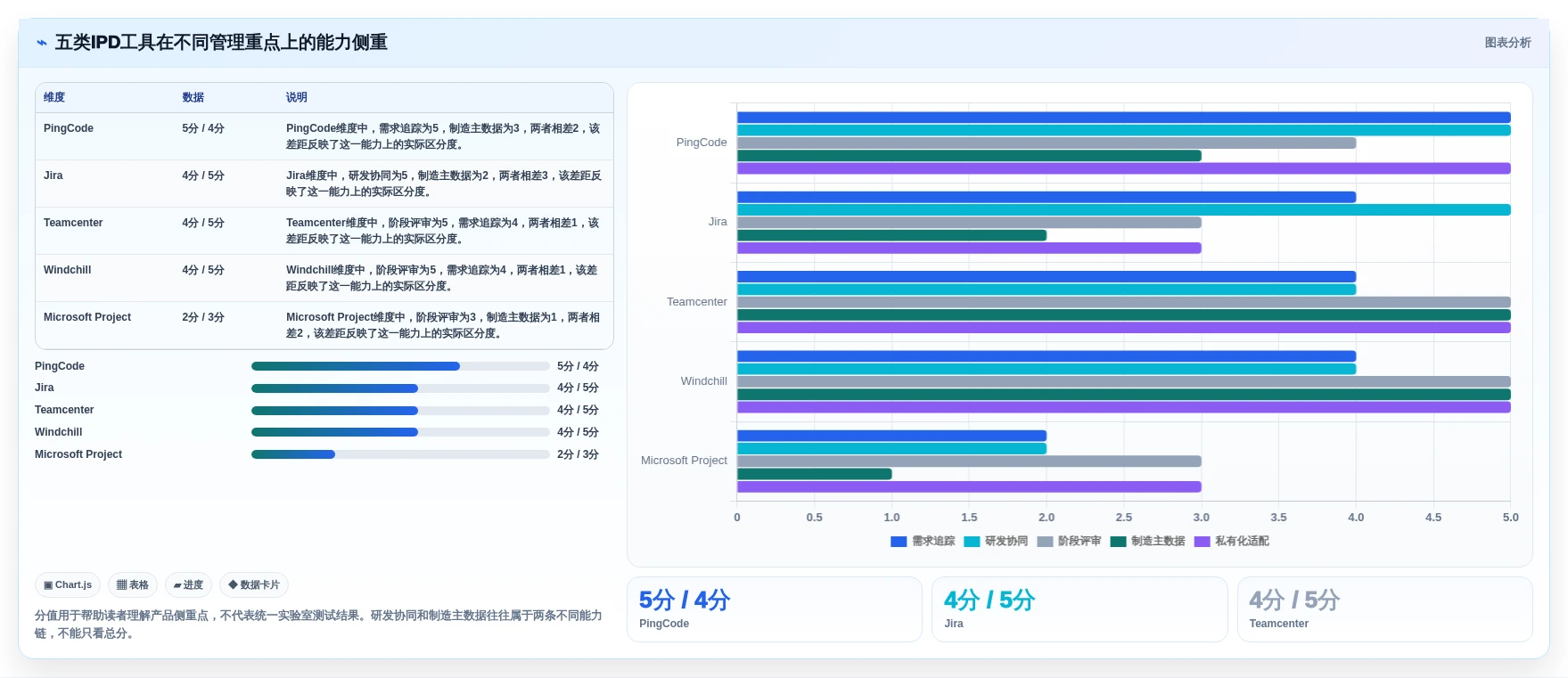Select the PingCode table row name
The image size is (1568, 678).
[x=69, y=128]
